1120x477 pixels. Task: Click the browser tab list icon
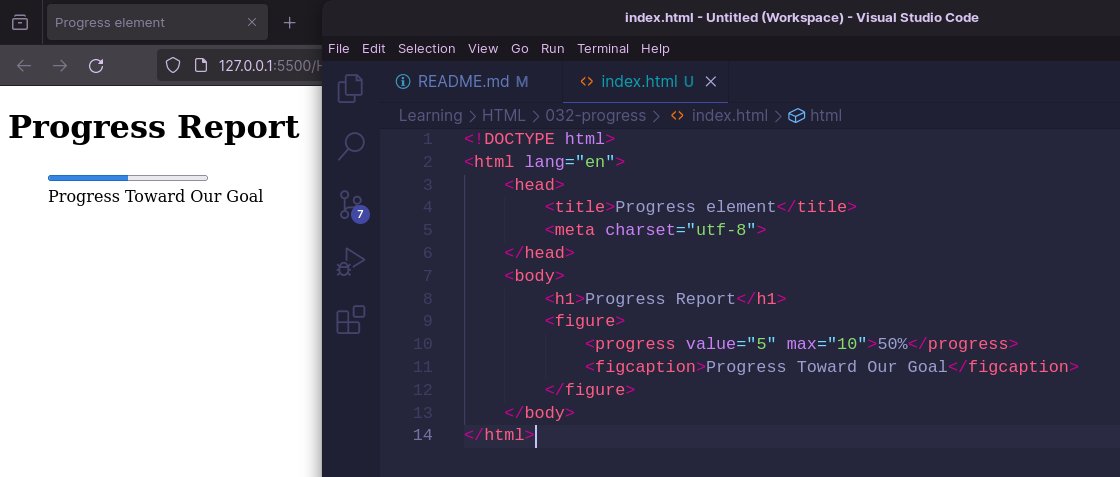click(x=20, y=22)
